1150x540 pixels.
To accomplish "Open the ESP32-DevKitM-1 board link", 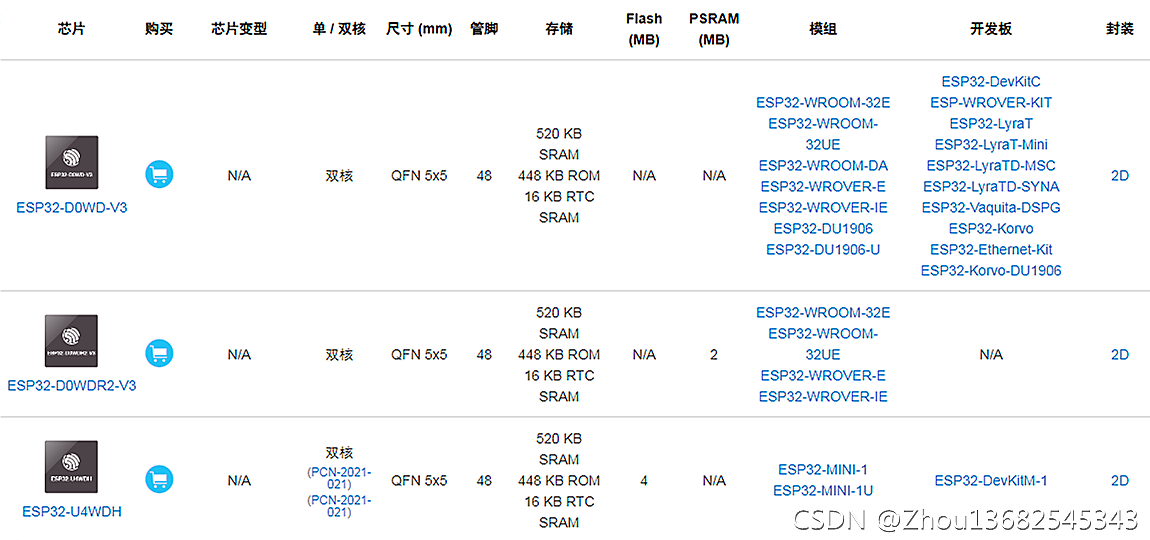I will (991, 481).
